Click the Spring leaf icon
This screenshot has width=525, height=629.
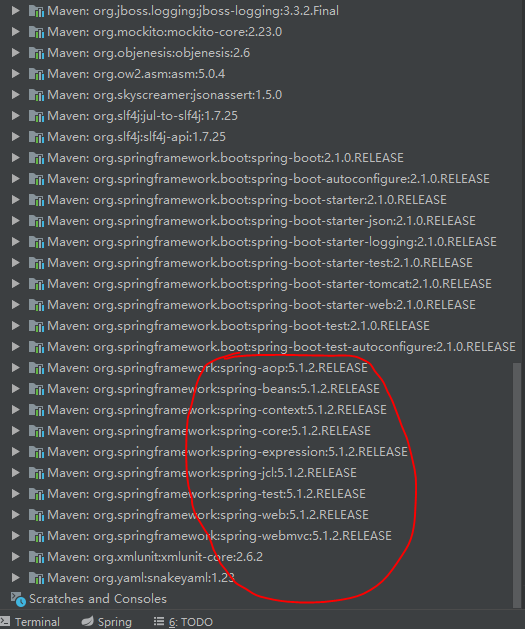click(87, 621)
